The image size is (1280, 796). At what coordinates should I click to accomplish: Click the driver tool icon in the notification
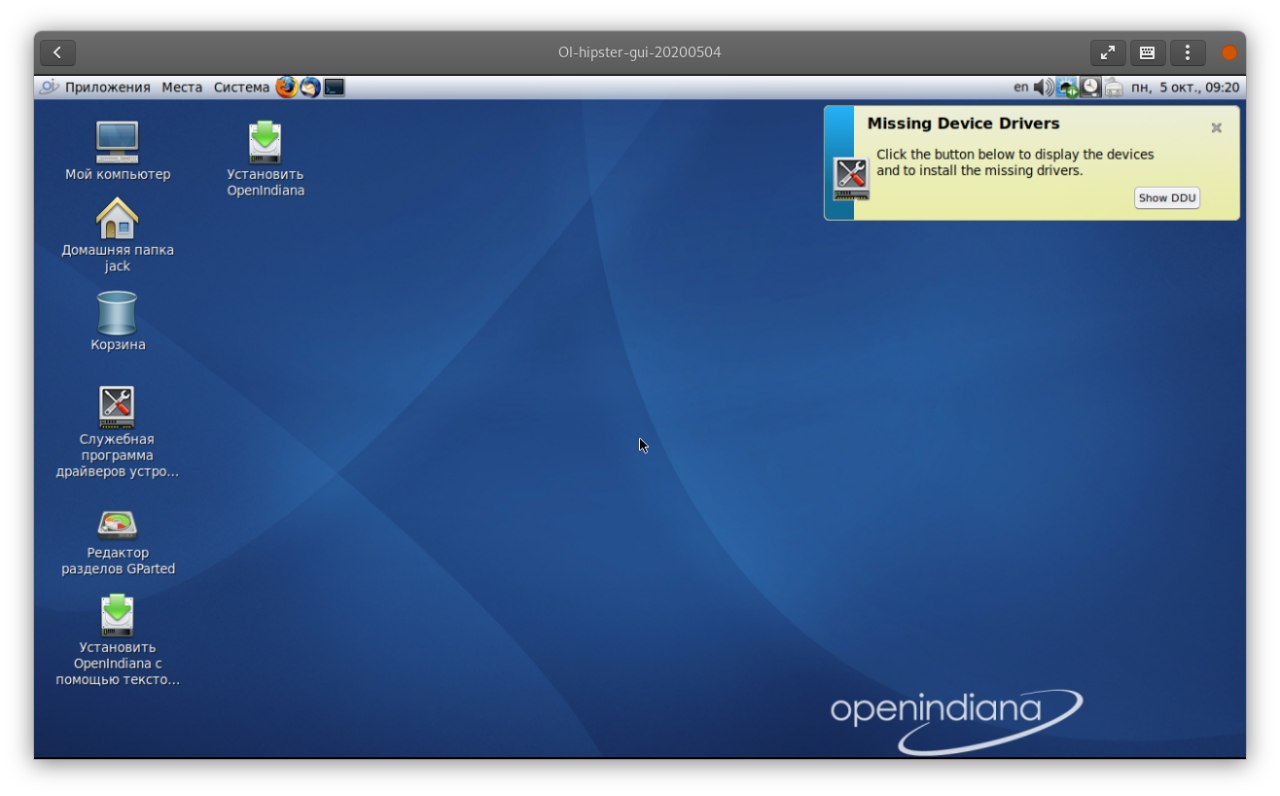pyautogui.click(x=851, y=179)
